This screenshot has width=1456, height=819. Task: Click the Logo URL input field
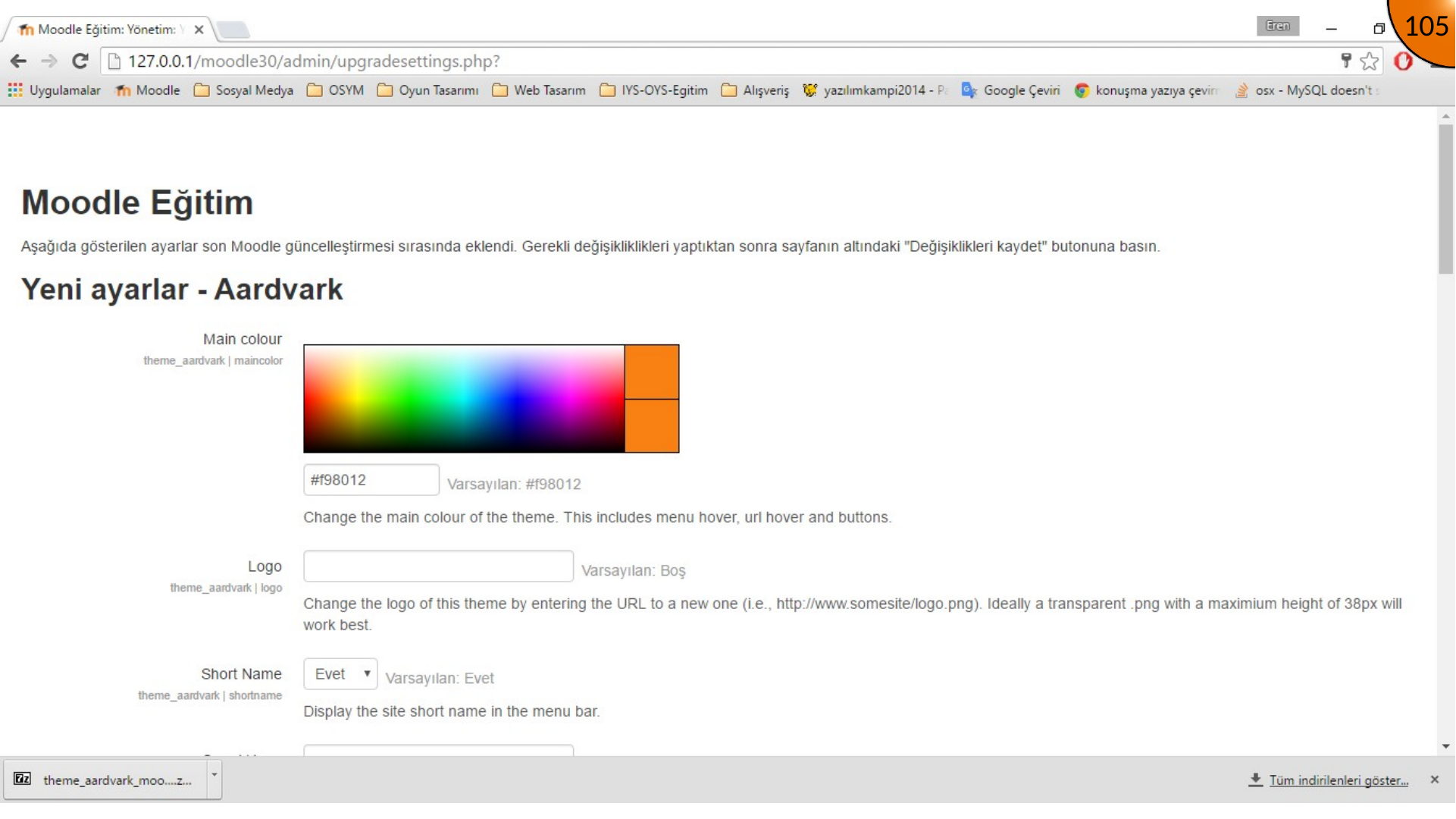coord(438,566)
